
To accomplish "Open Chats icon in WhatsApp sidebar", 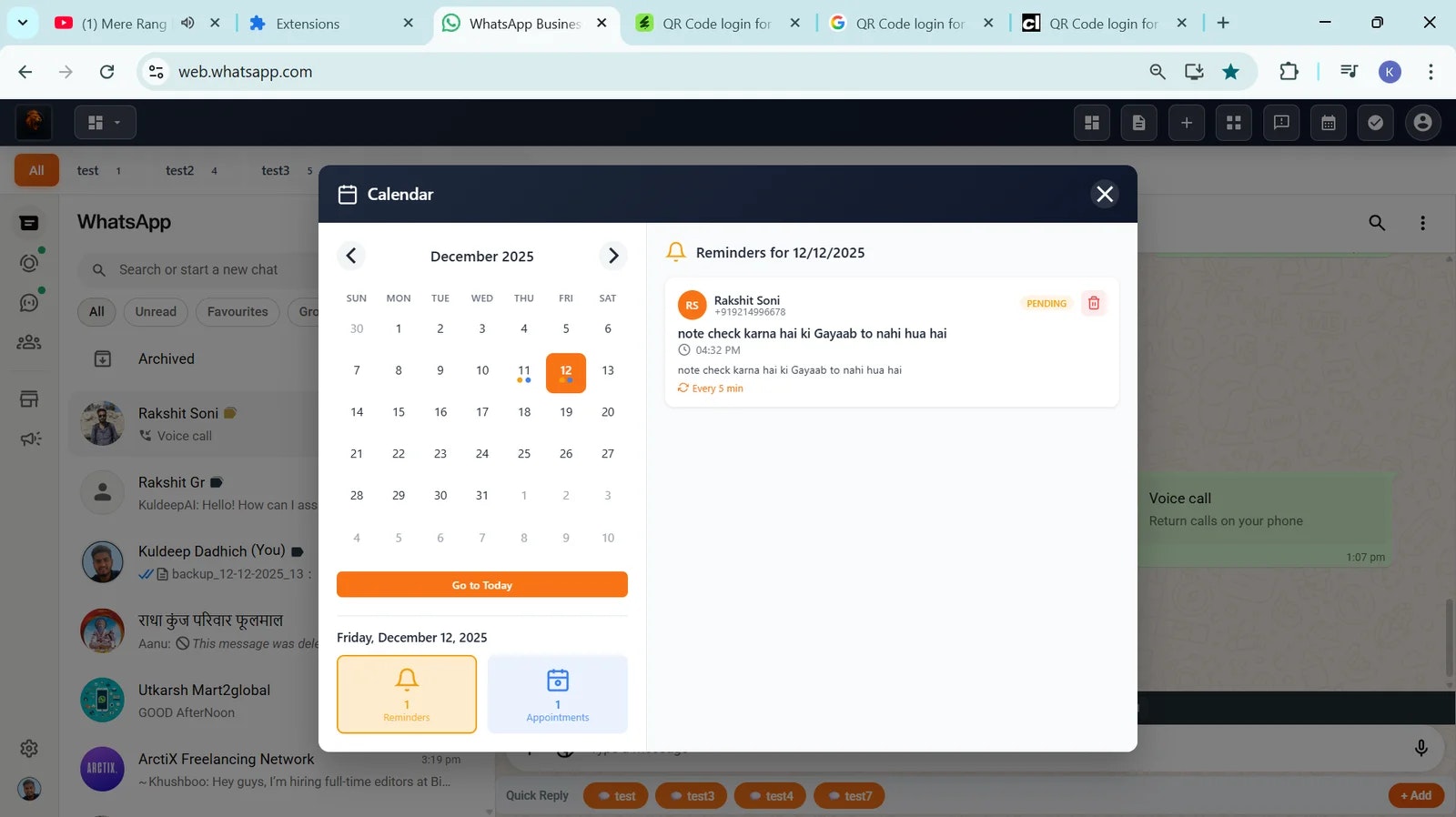I will point(29,223).
